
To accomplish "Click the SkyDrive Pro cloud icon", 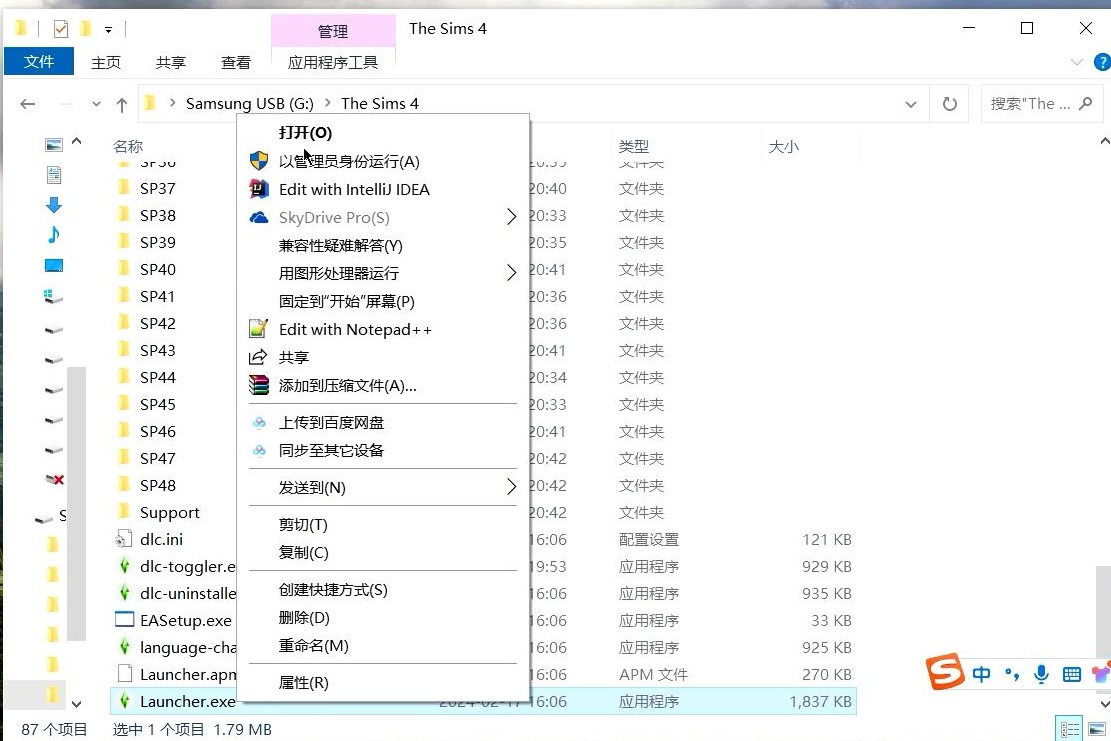I will pos(259,217).
